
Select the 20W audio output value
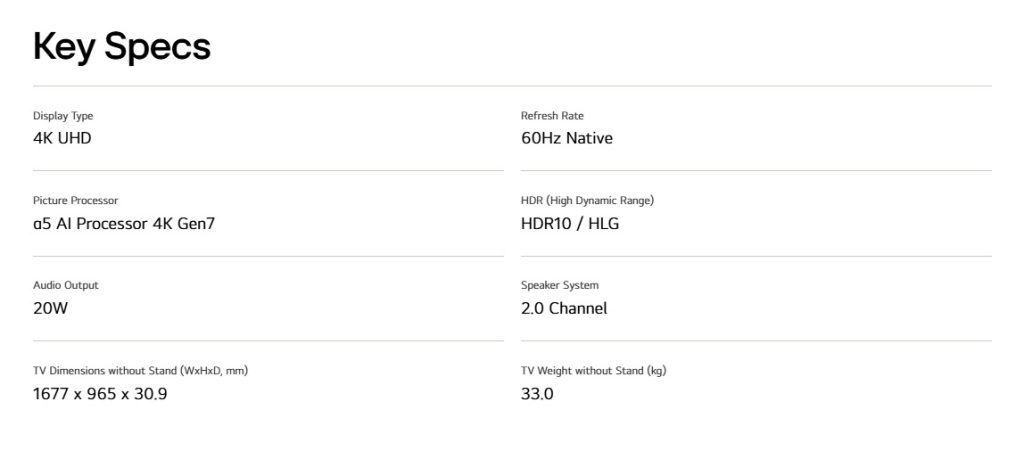pyautogui.click(x=51, y=308)
